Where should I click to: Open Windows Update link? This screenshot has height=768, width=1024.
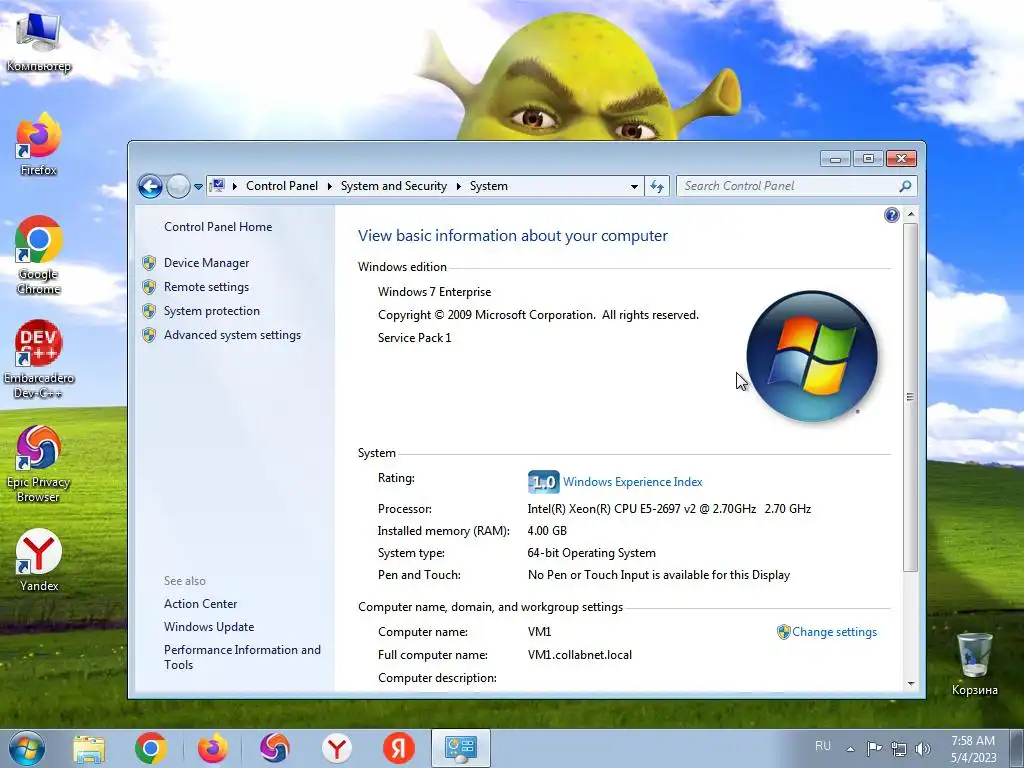tap(209, 627)
